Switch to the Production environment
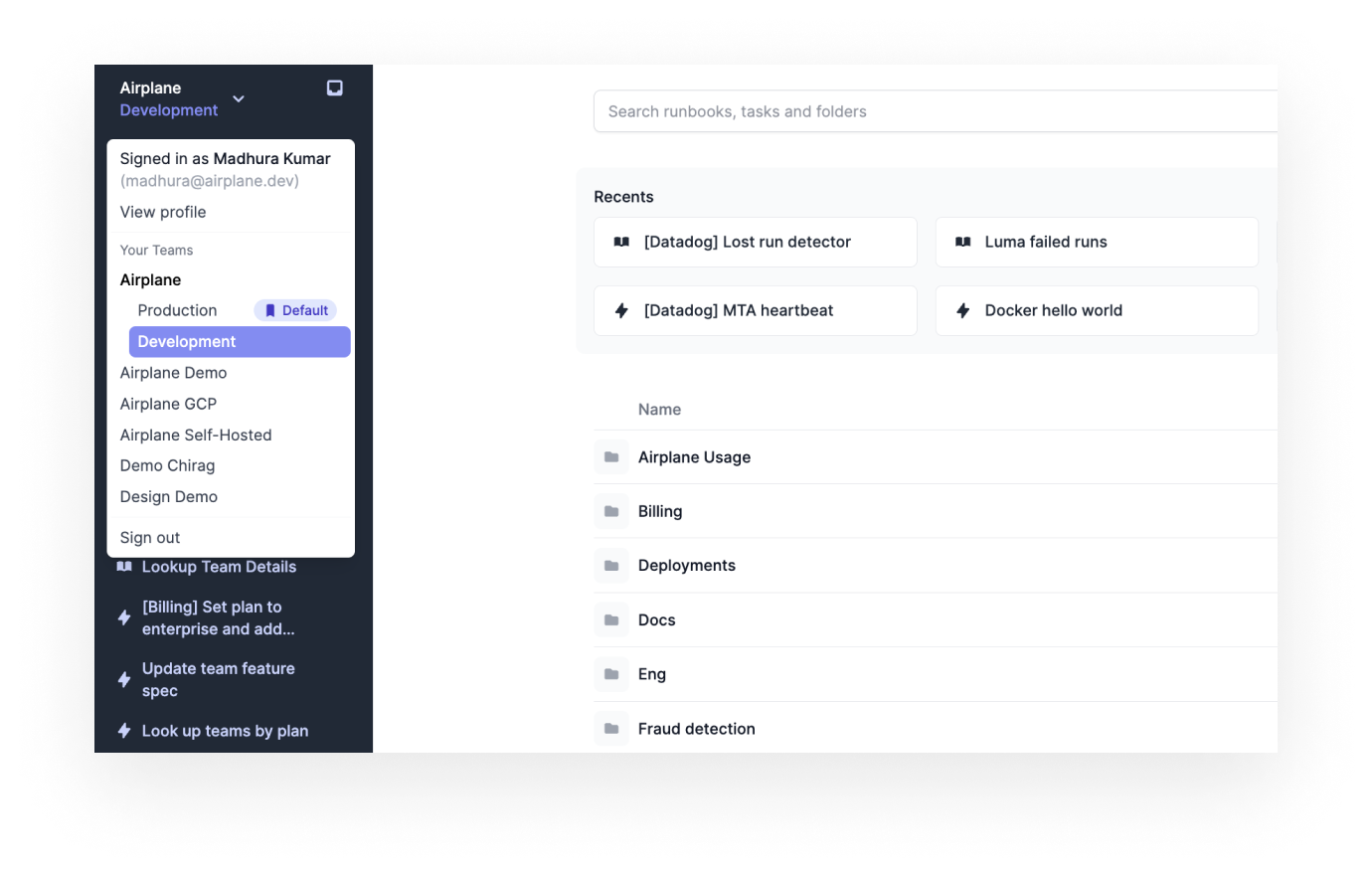 [177, 310]
